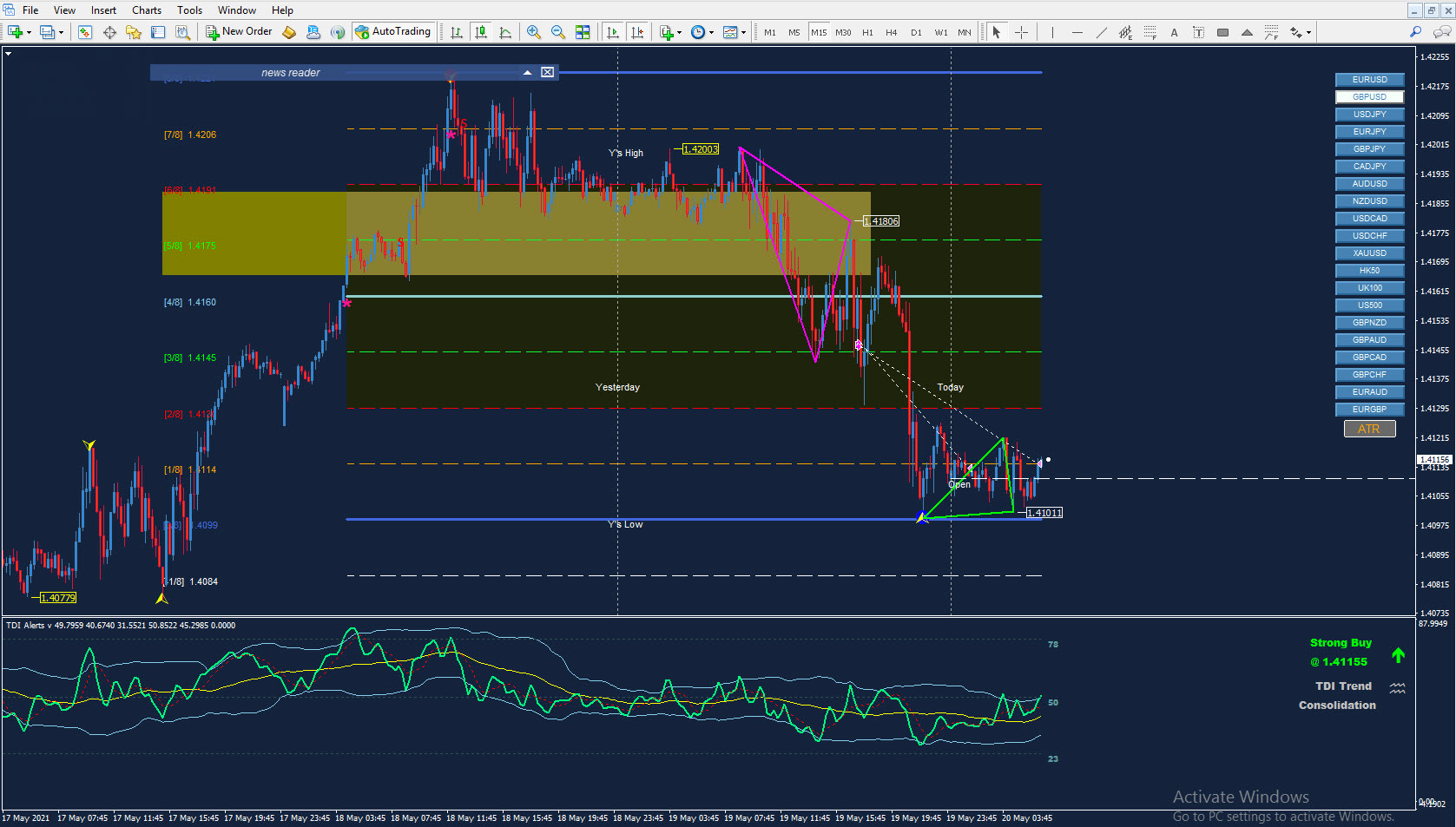Toggle the ATR indicator button
The height and width of the screenshot is (827, 1456).
coord(1369,429)
